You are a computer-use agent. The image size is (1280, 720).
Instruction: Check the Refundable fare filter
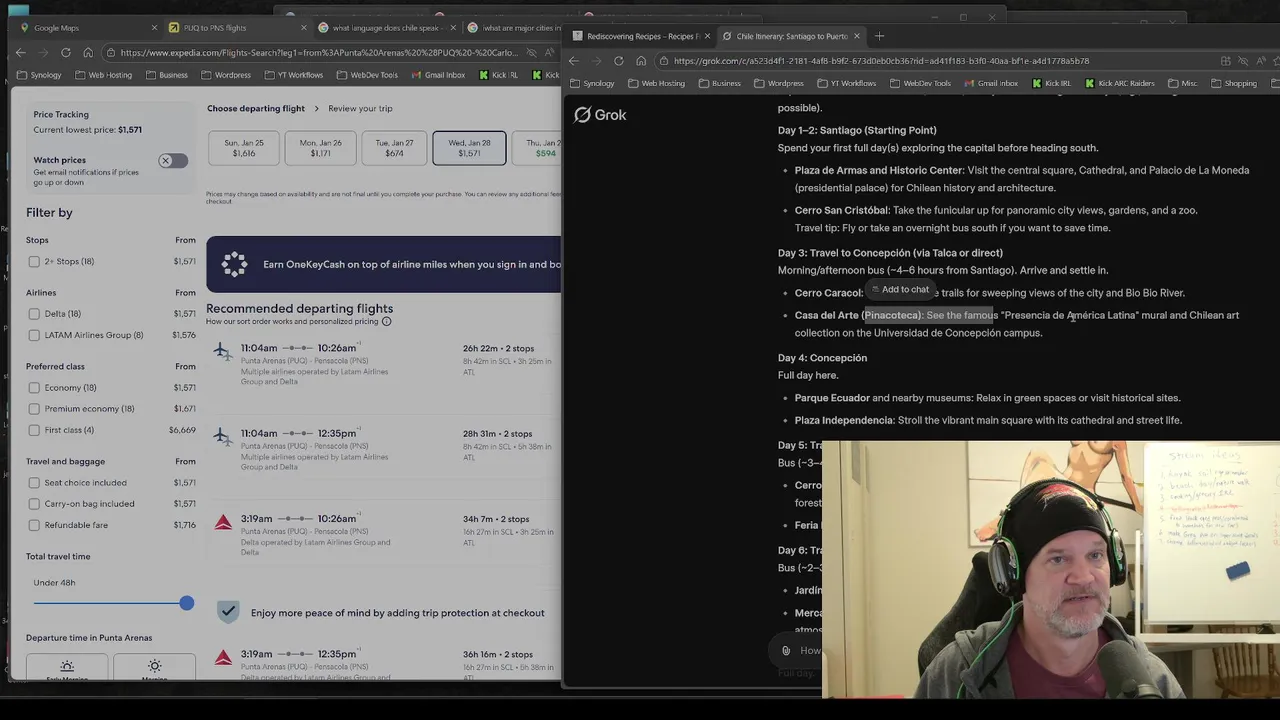34,525
